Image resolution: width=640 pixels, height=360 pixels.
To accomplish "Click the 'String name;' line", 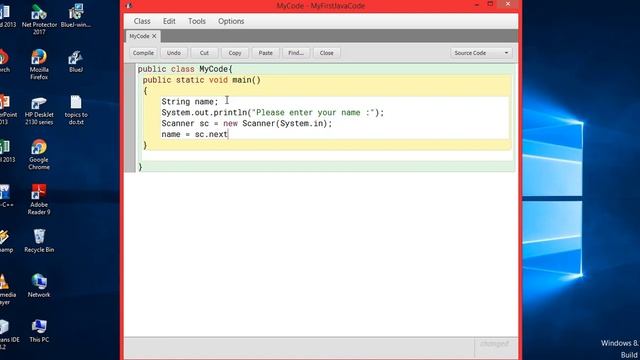I will coord(190,102).
